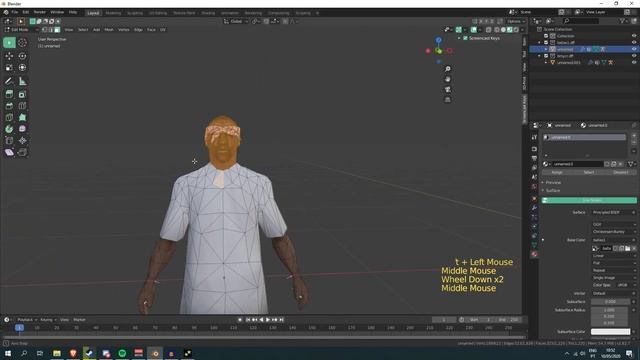Switch to Wireframe shading
The width and height of the screenshot is (640, 360).
(x=497, y=30)
